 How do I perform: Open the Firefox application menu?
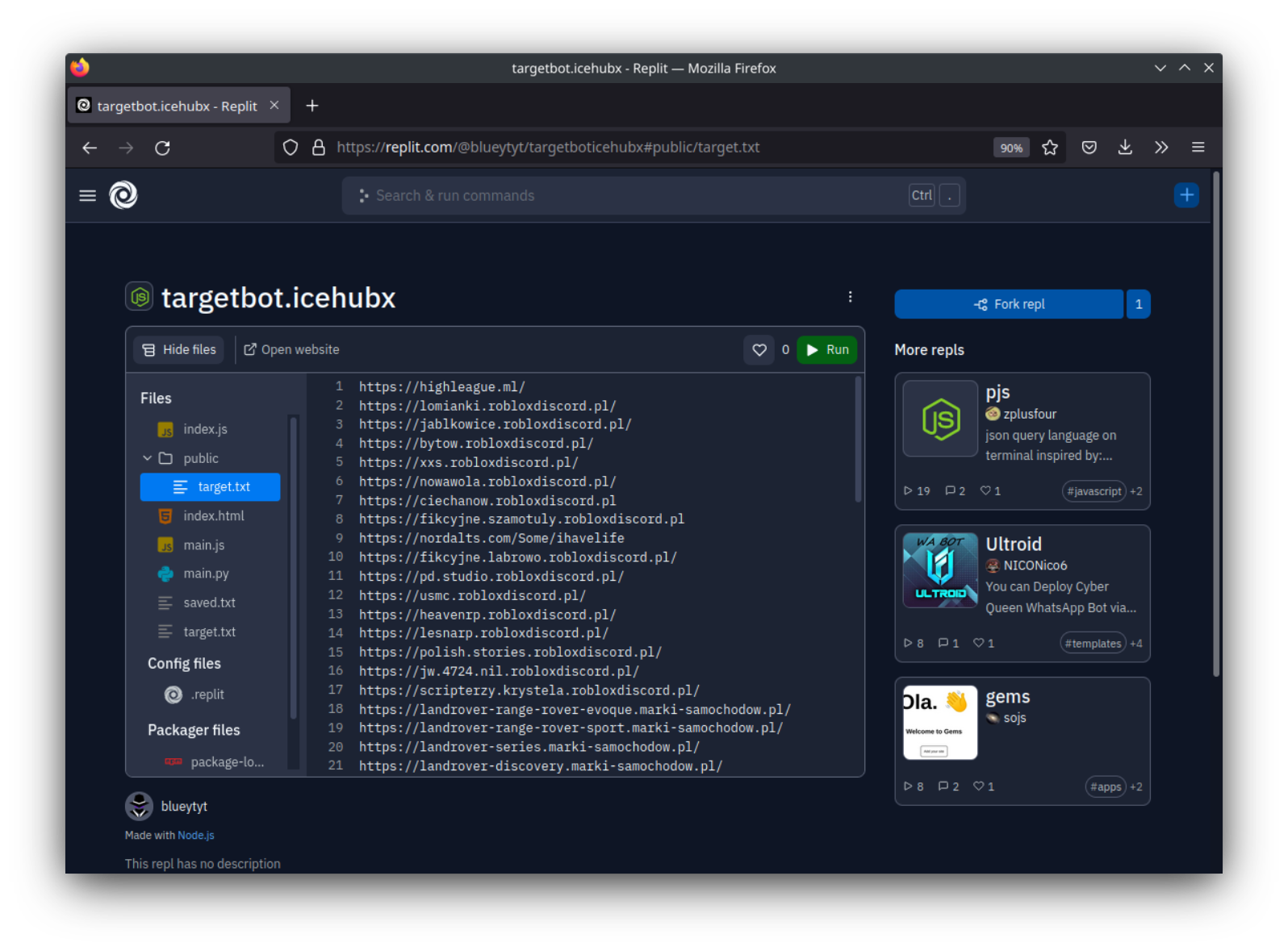click(1198, 148)
